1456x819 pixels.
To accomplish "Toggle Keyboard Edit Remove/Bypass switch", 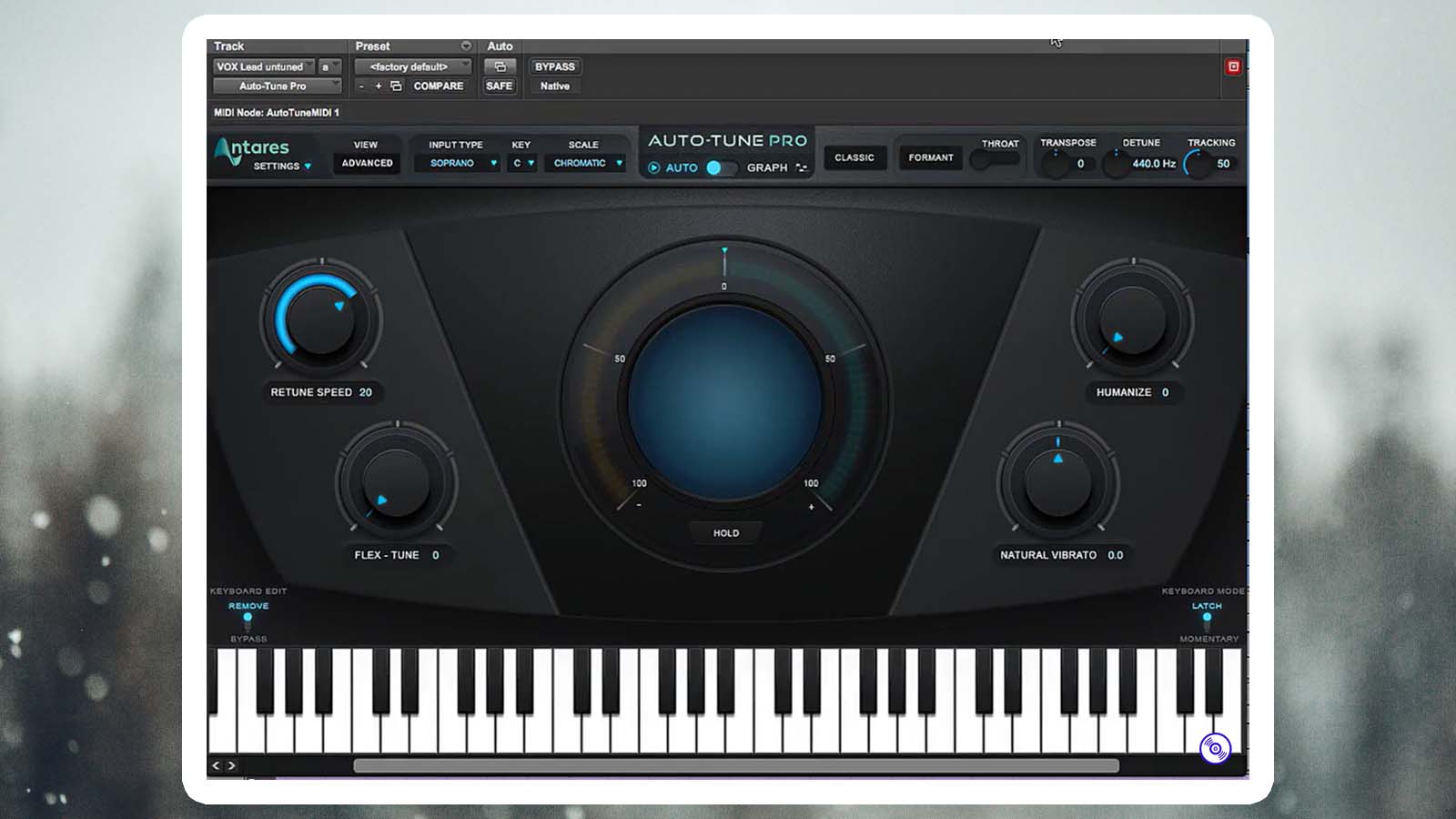I will 248,622.
